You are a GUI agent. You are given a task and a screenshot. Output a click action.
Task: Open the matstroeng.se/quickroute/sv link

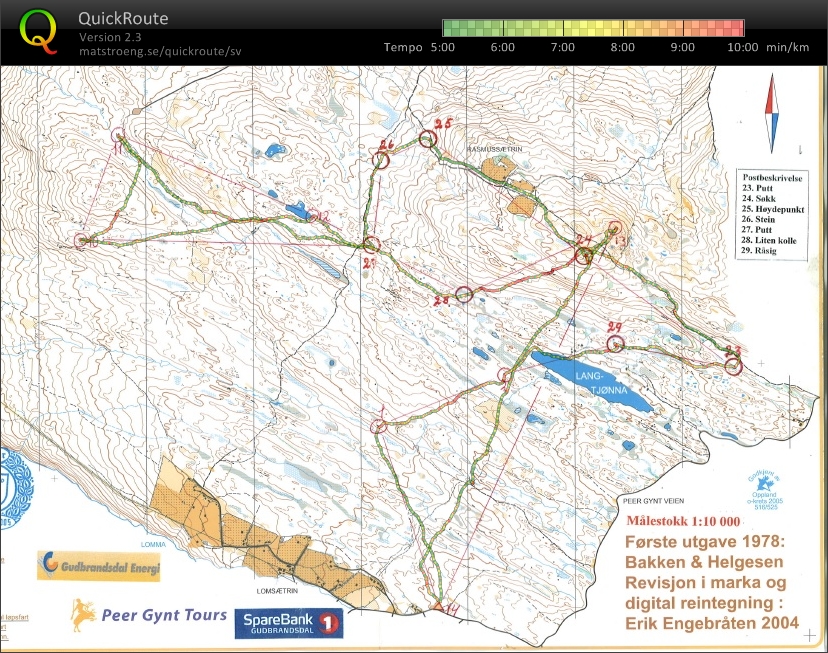coord(160,52)
